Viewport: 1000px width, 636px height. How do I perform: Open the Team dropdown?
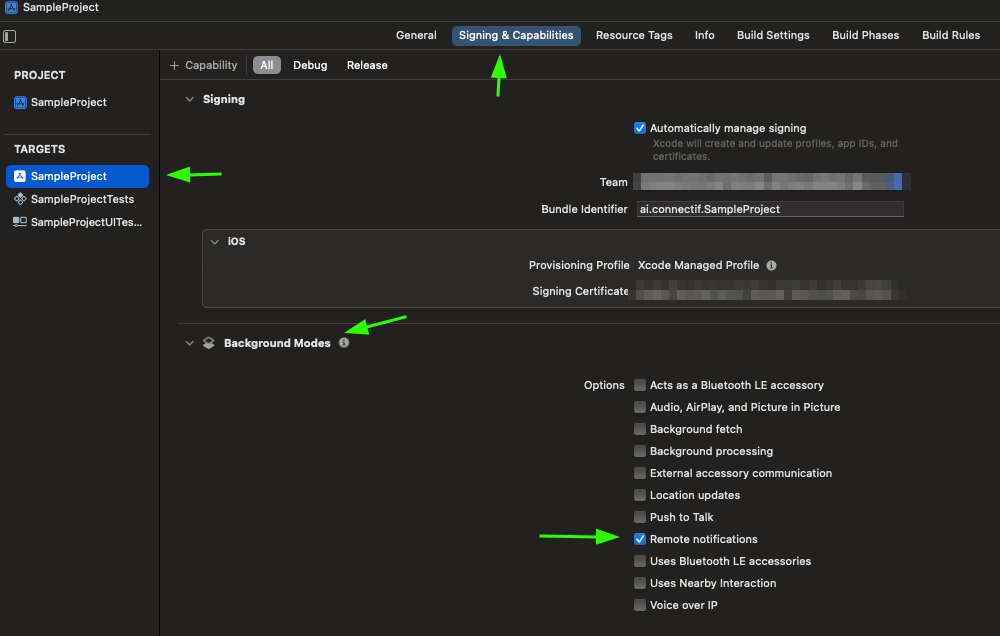point(772,182)
